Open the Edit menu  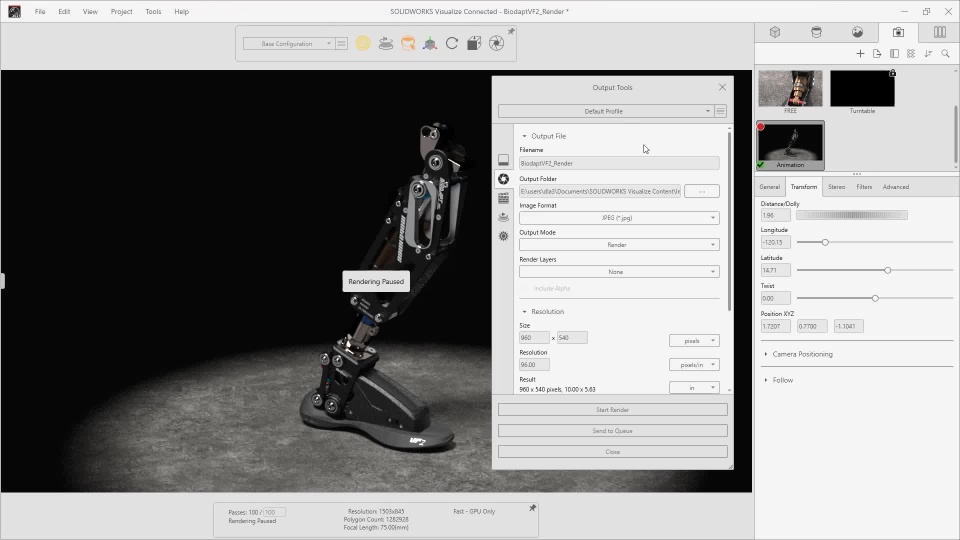tap(64, 12)
